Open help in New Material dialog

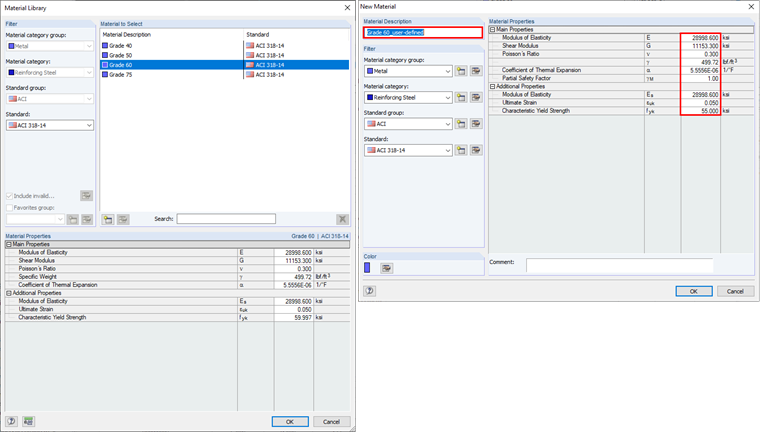tap(369, 291)
